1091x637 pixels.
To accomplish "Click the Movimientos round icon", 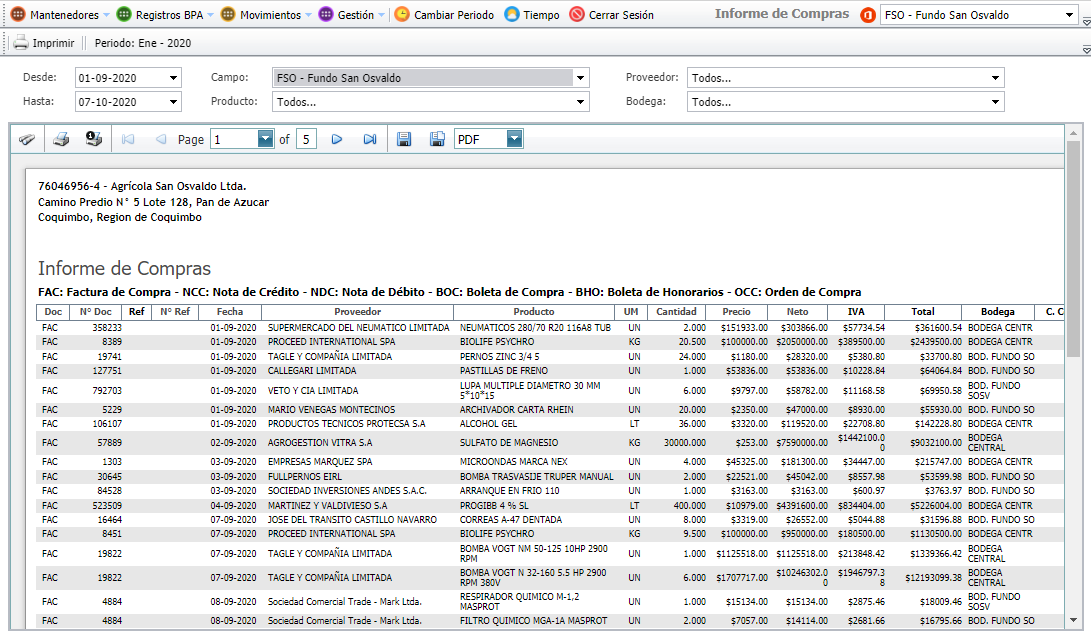I will coord(228,15).
